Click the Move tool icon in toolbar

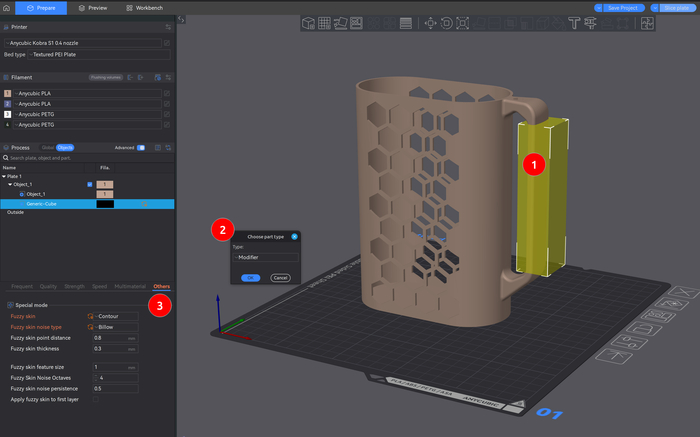[430, 23]
